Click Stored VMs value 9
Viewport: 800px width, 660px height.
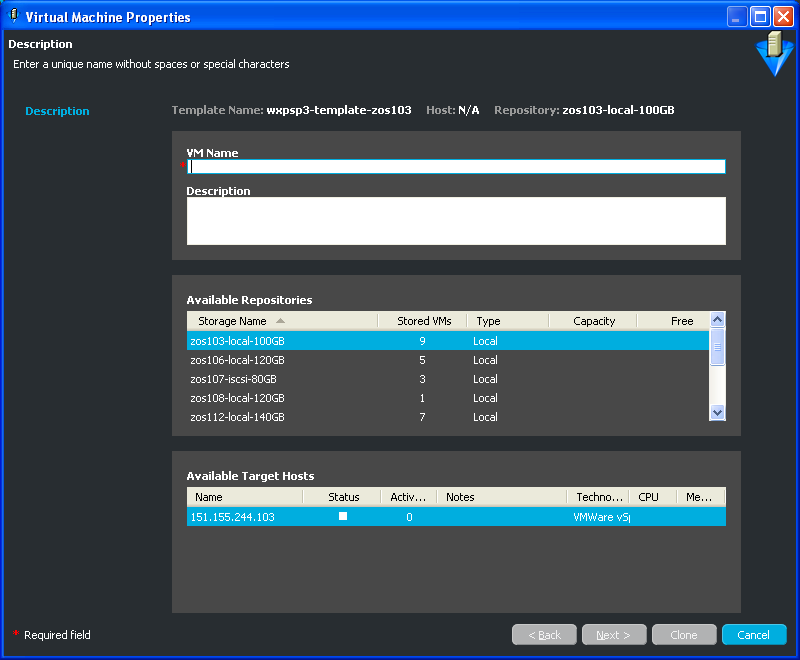click(422, 341)
